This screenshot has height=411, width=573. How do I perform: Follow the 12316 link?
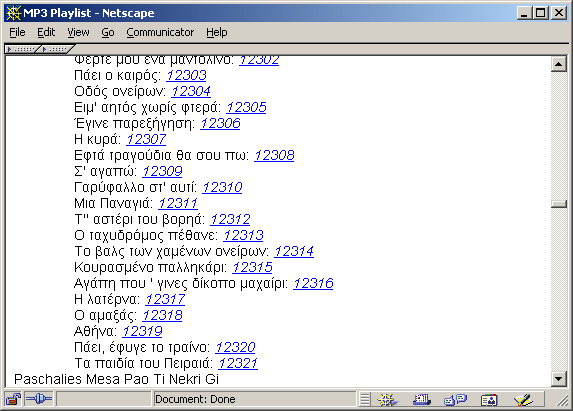313,283
